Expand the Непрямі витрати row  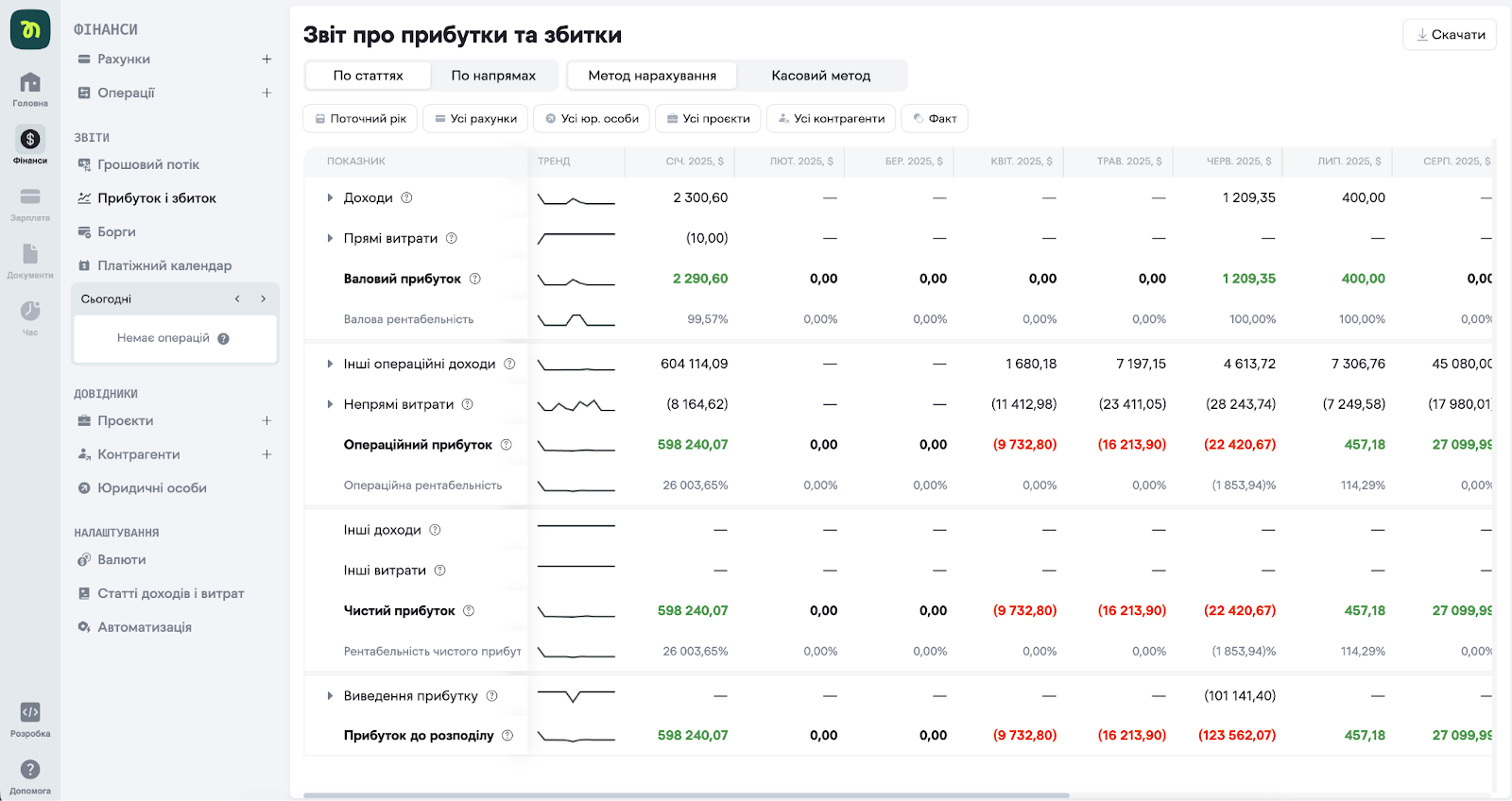pyautogui.click(x=330, y=404)
